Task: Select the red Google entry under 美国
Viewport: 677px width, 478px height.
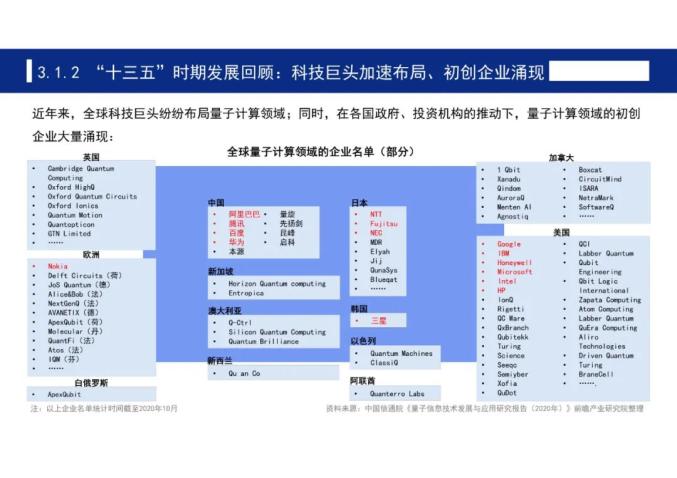Action: coord(509,244)
